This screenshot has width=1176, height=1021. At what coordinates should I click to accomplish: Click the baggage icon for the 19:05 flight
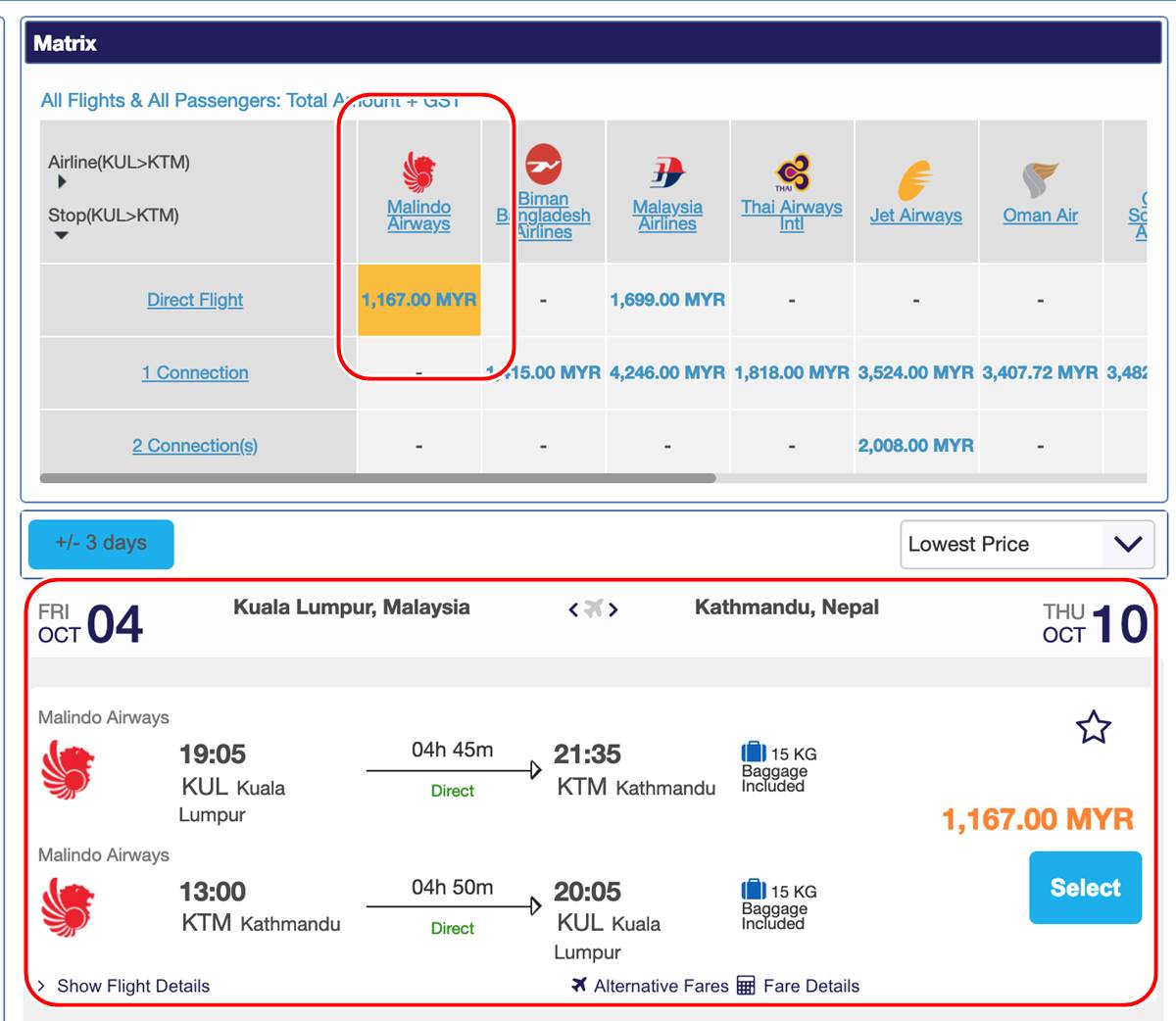(x=754, y=753)
